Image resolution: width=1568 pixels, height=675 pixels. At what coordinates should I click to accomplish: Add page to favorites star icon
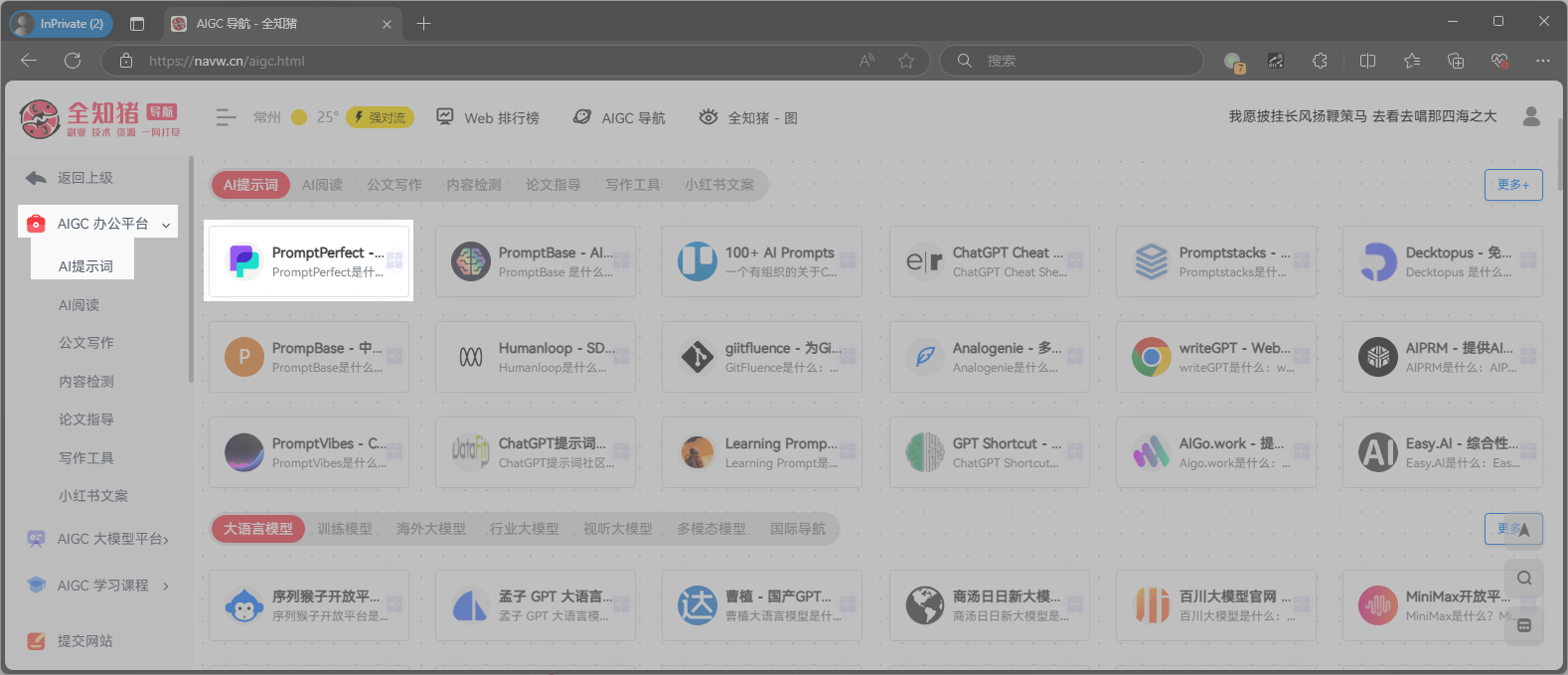coord(906,61)
